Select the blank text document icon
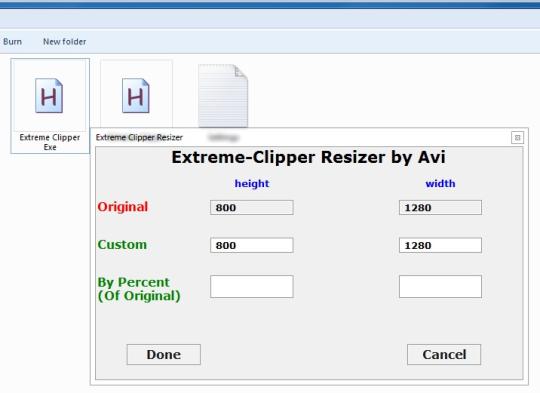 pyautogui.click(x=223, y=96)
